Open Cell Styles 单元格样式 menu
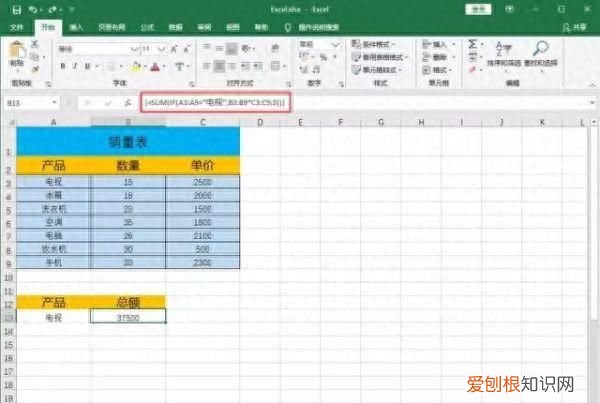 377,70
